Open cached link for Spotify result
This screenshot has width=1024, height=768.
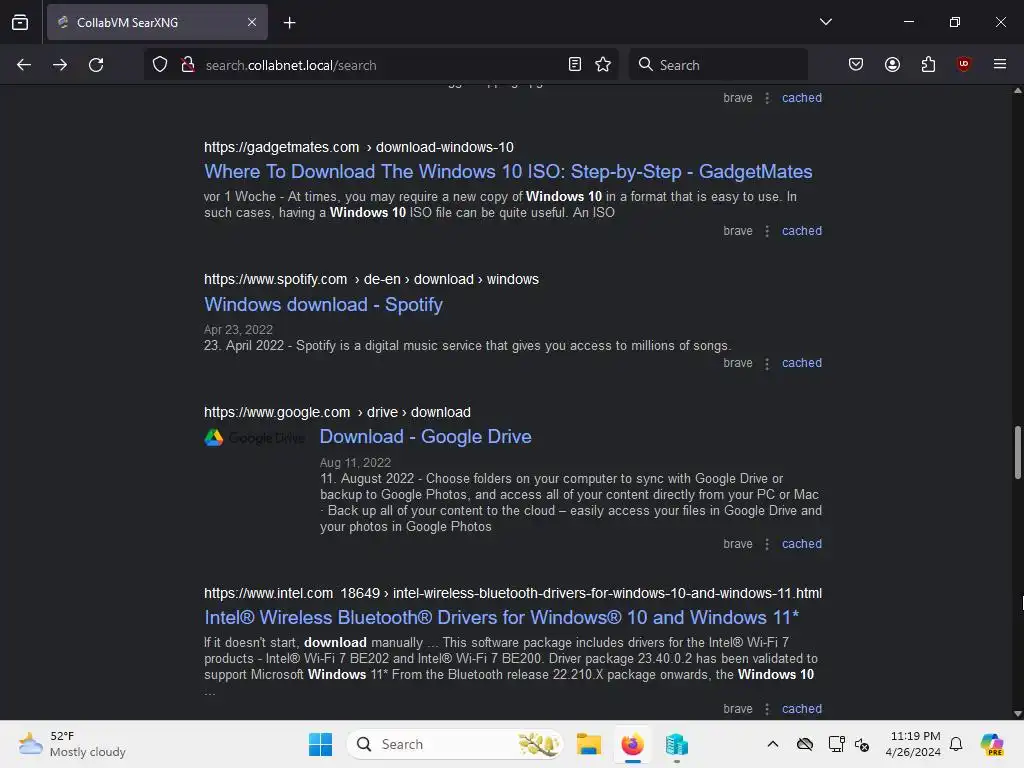click(x=802, y=363)
